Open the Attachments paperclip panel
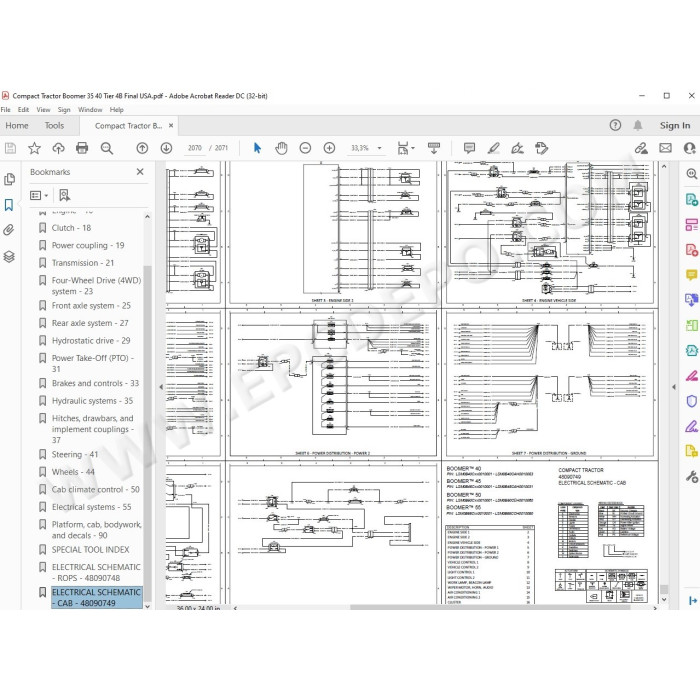The width and height of the screenshot is (700, 700). pos(9,230)
